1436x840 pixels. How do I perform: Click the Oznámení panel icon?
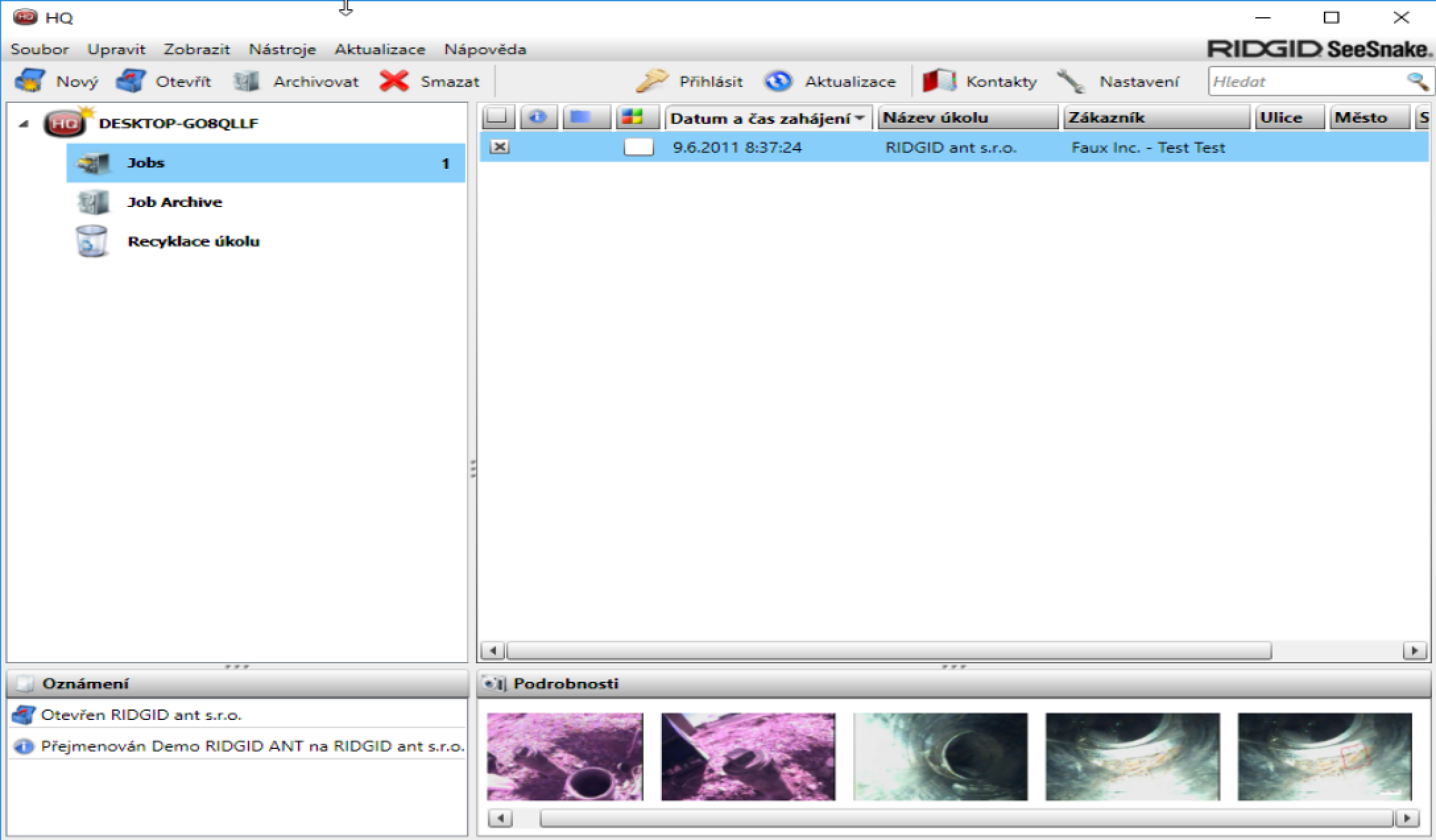coord(24,684)
